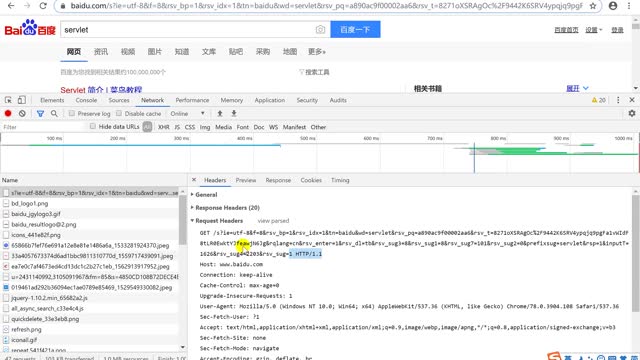640x360 pixels.
Task: Open the Baidu 更多 (more) category dropdown
Action: click(317, 52)
